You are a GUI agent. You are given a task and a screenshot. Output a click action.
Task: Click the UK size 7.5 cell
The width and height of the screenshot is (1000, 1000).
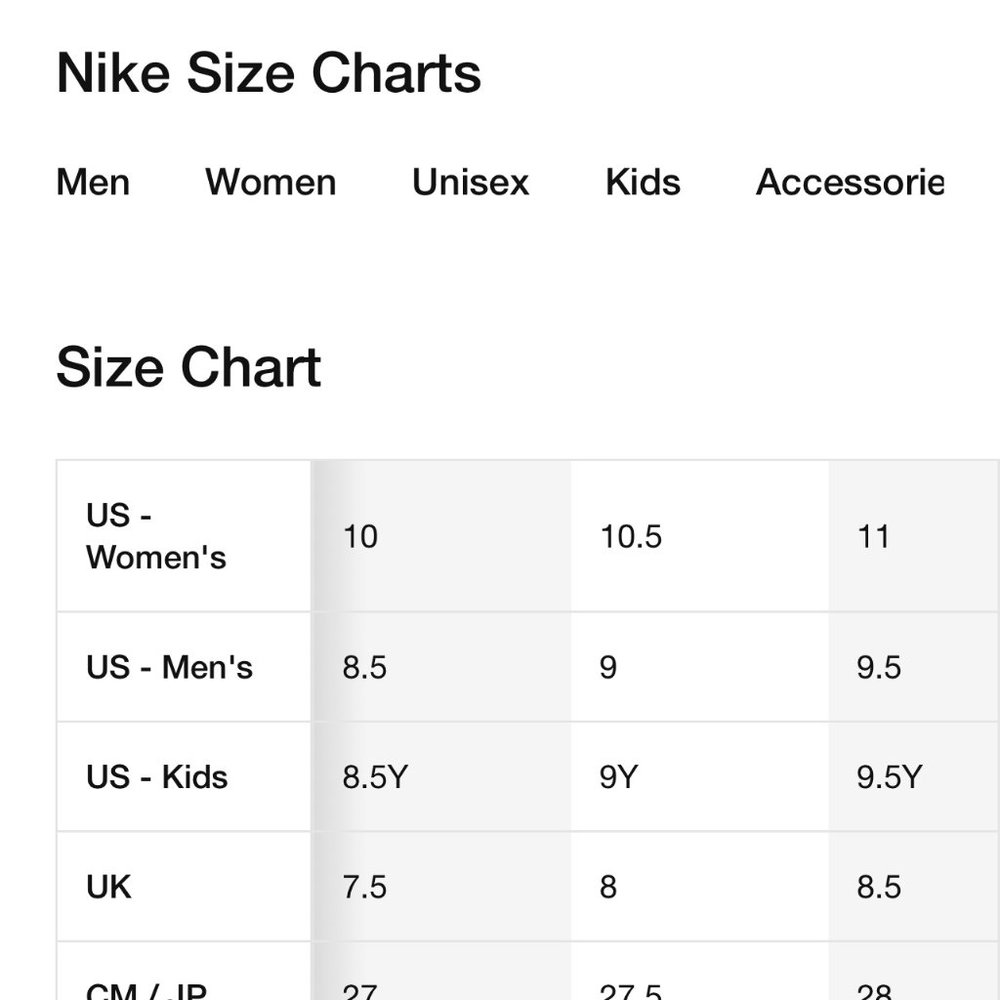(x=441, y=886)
